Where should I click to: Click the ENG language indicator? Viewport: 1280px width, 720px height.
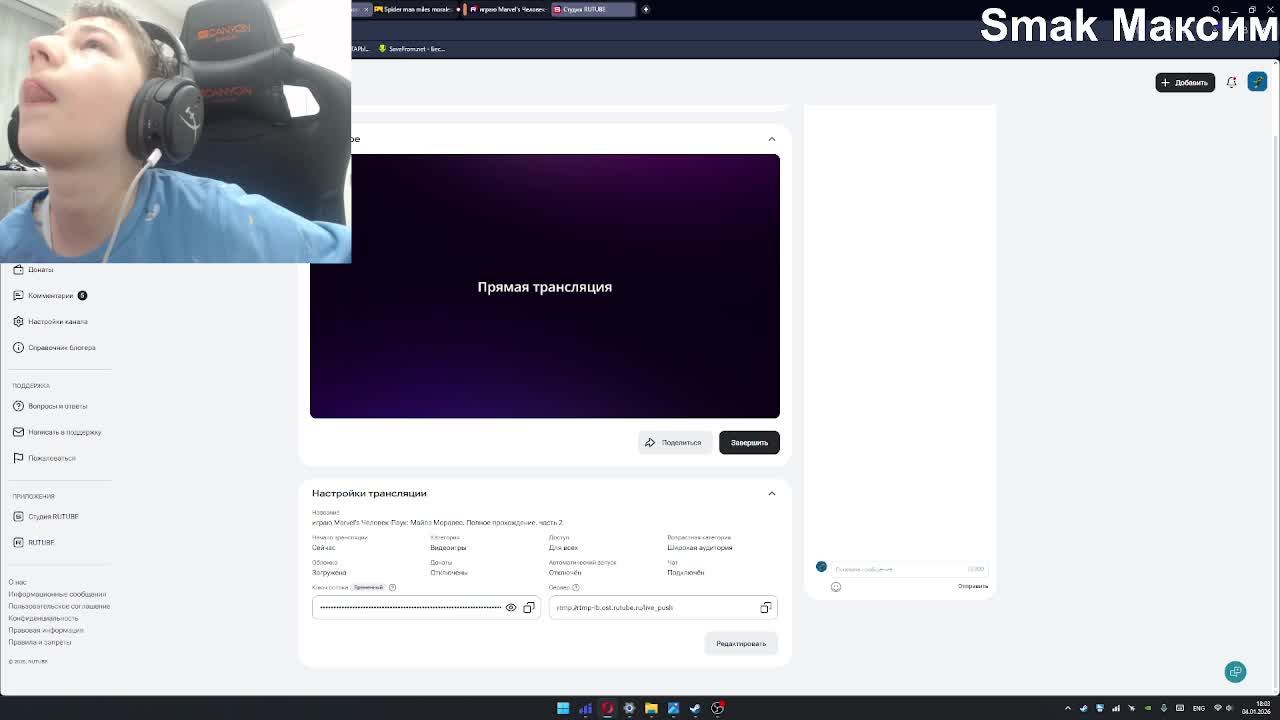pos(1199,708)
